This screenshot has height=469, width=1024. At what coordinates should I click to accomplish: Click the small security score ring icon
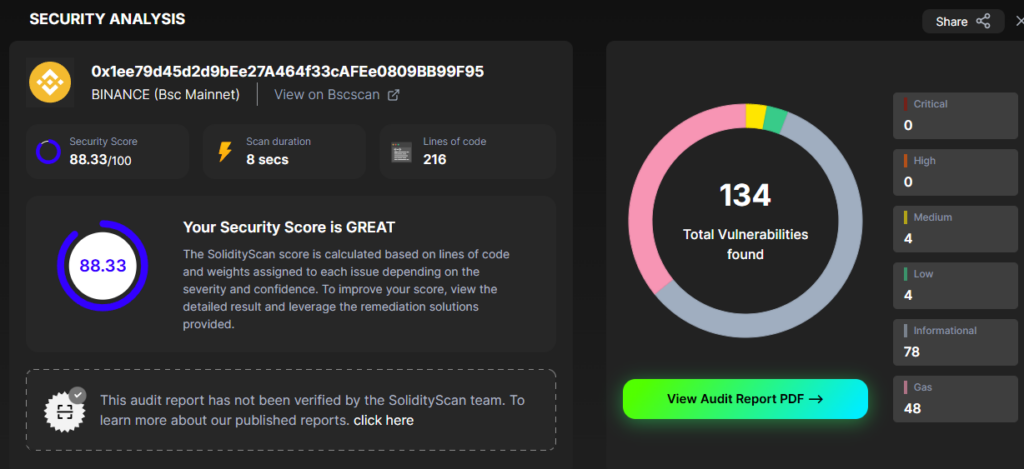pyautogui.click(x=48, y=152)
